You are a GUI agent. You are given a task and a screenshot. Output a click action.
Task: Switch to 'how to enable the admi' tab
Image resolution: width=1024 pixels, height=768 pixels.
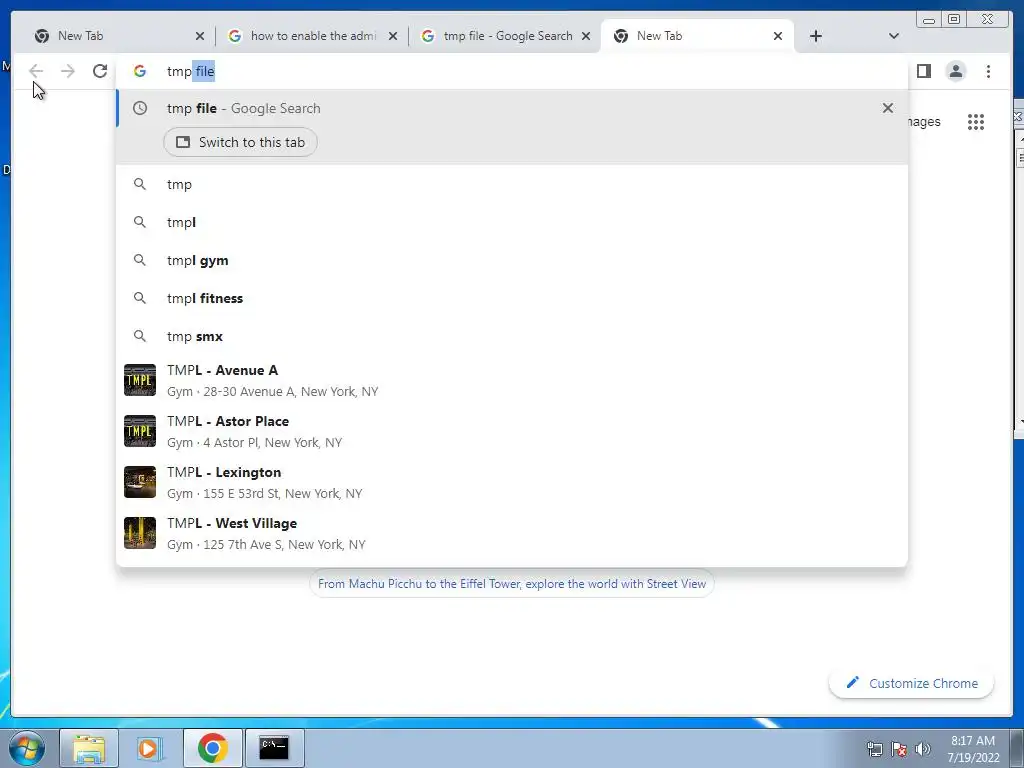click(x=313, y=36)
